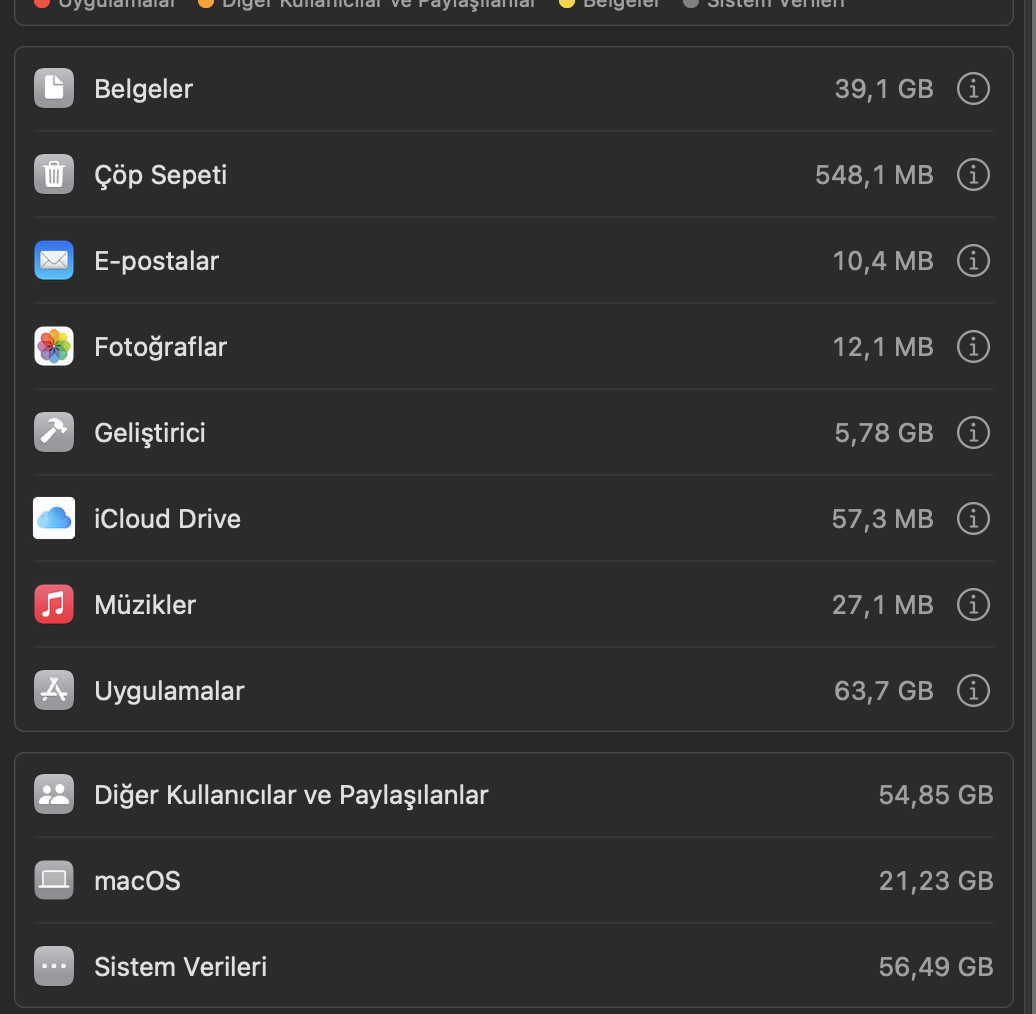Open info button for Müzikler

(973, 604)
